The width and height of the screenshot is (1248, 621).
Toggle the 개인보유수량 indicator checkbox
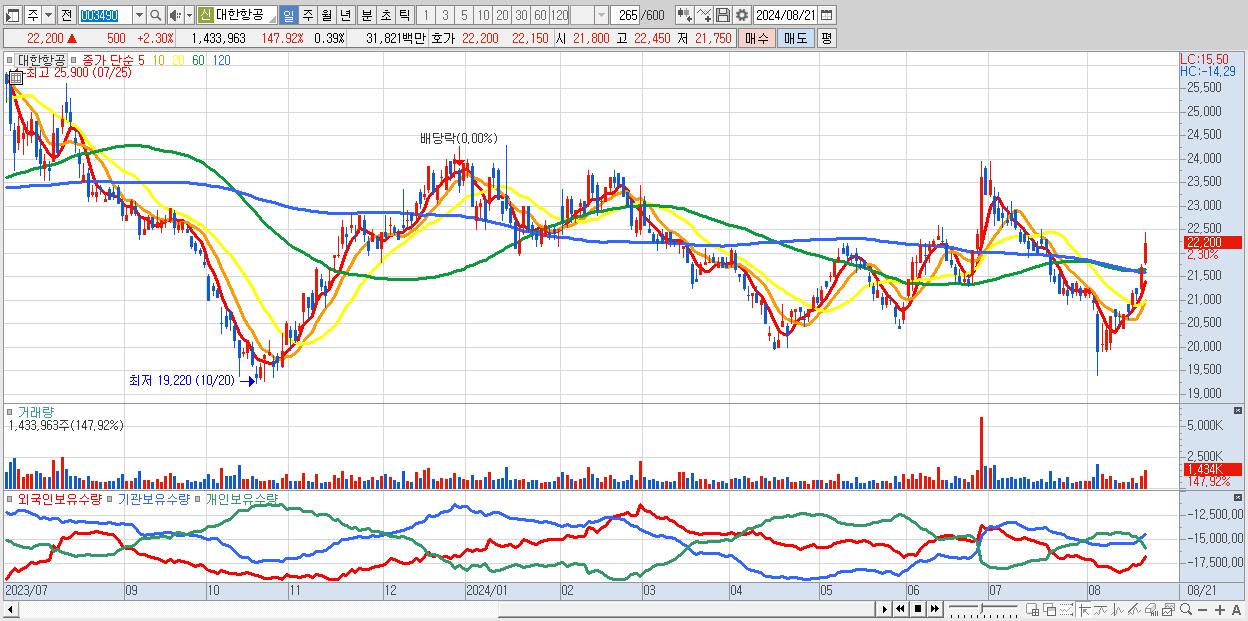coord(197,499)
